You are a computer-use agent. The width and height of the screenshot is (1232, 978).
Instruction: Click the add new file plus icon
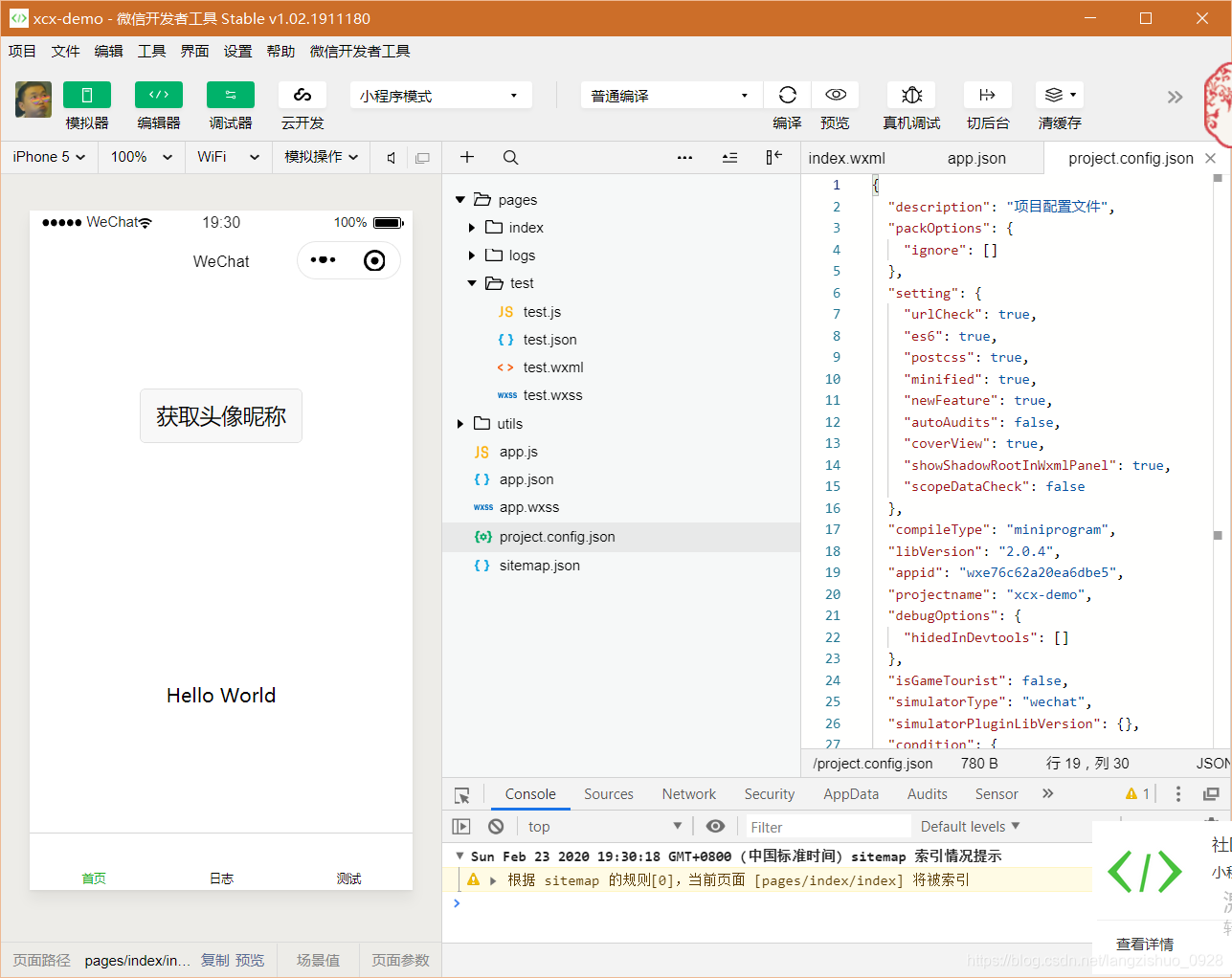(467, 157)
